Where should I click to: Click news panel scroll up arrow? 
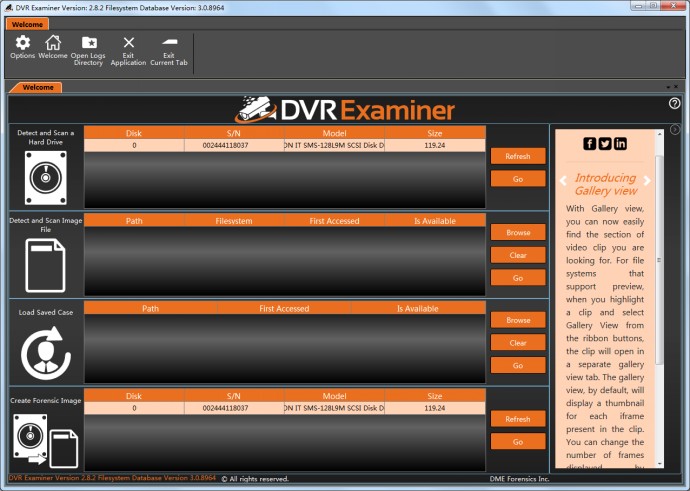[x=659, y=133]
